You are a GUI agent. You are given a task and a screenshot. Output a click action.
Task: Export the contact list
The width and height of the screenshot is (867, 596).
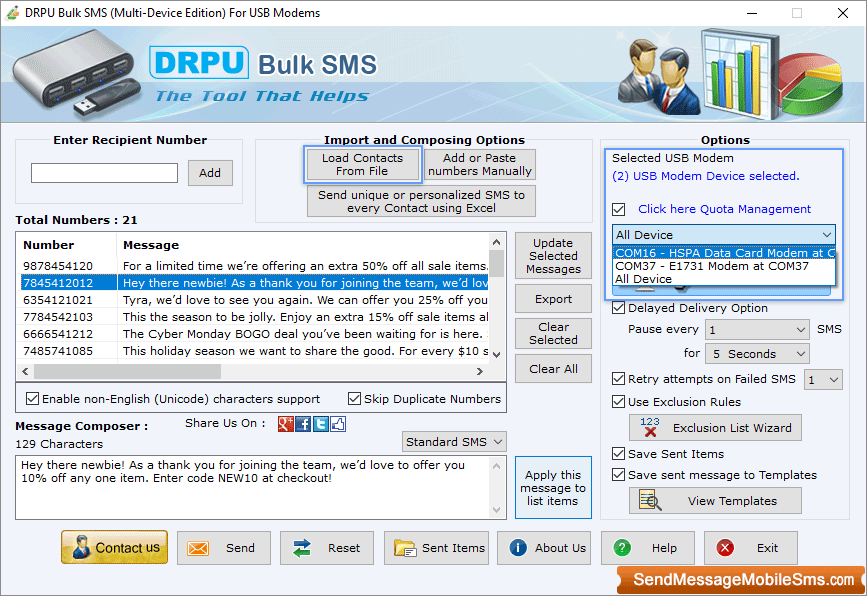[x=553, y=299]
